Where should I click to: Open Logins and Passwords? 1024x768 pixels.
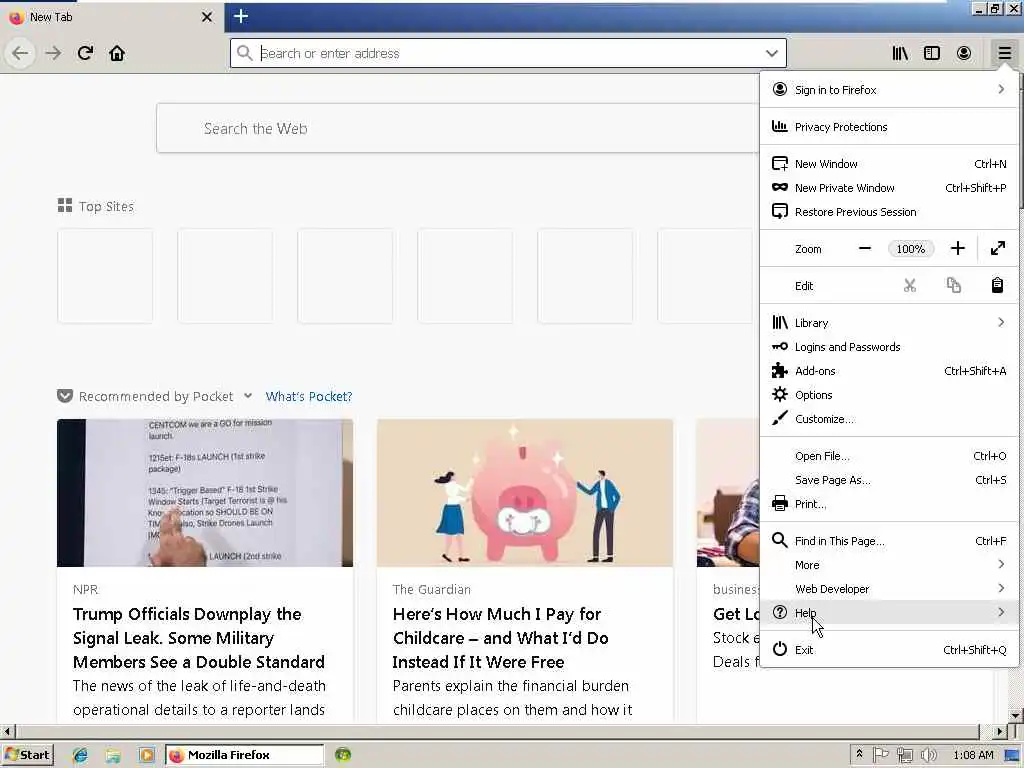[x=889, y=347]
